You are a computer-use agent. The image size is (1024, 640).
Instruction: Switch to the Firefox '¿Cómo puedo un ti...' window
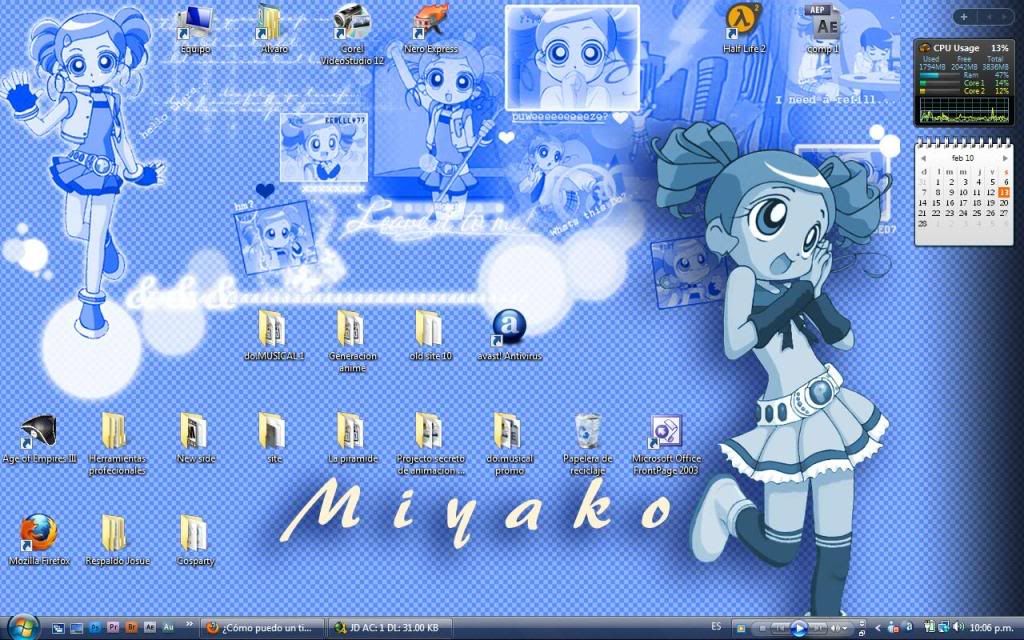(x=262, y=628)
